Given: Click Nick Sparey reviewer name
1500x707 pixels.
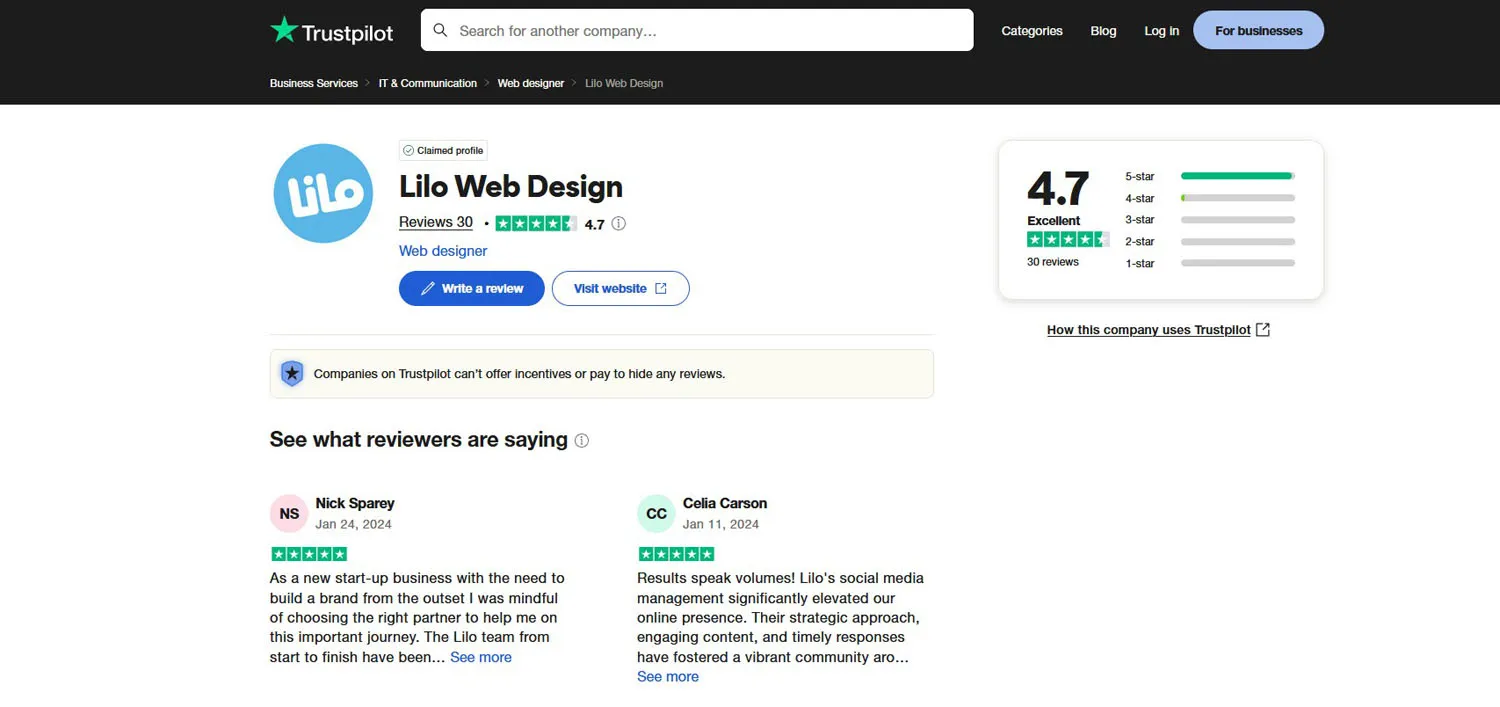Looking at the screenshot, I should click(x=355, y=503).
